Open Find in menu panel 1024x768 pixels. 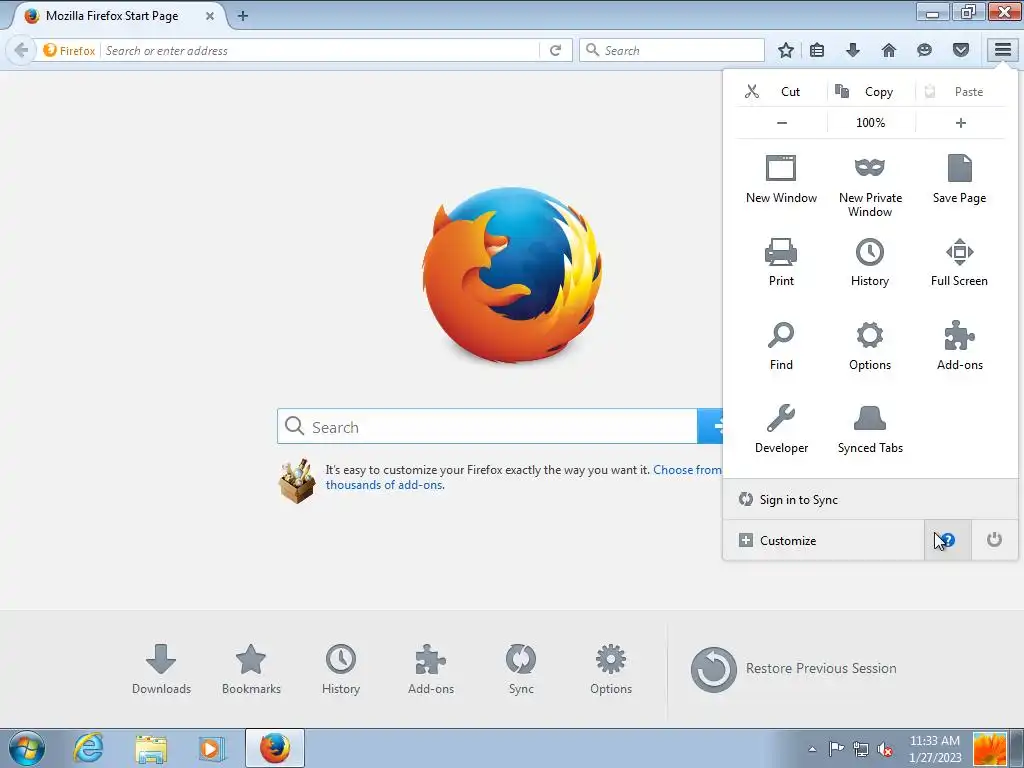coord(781,345)
